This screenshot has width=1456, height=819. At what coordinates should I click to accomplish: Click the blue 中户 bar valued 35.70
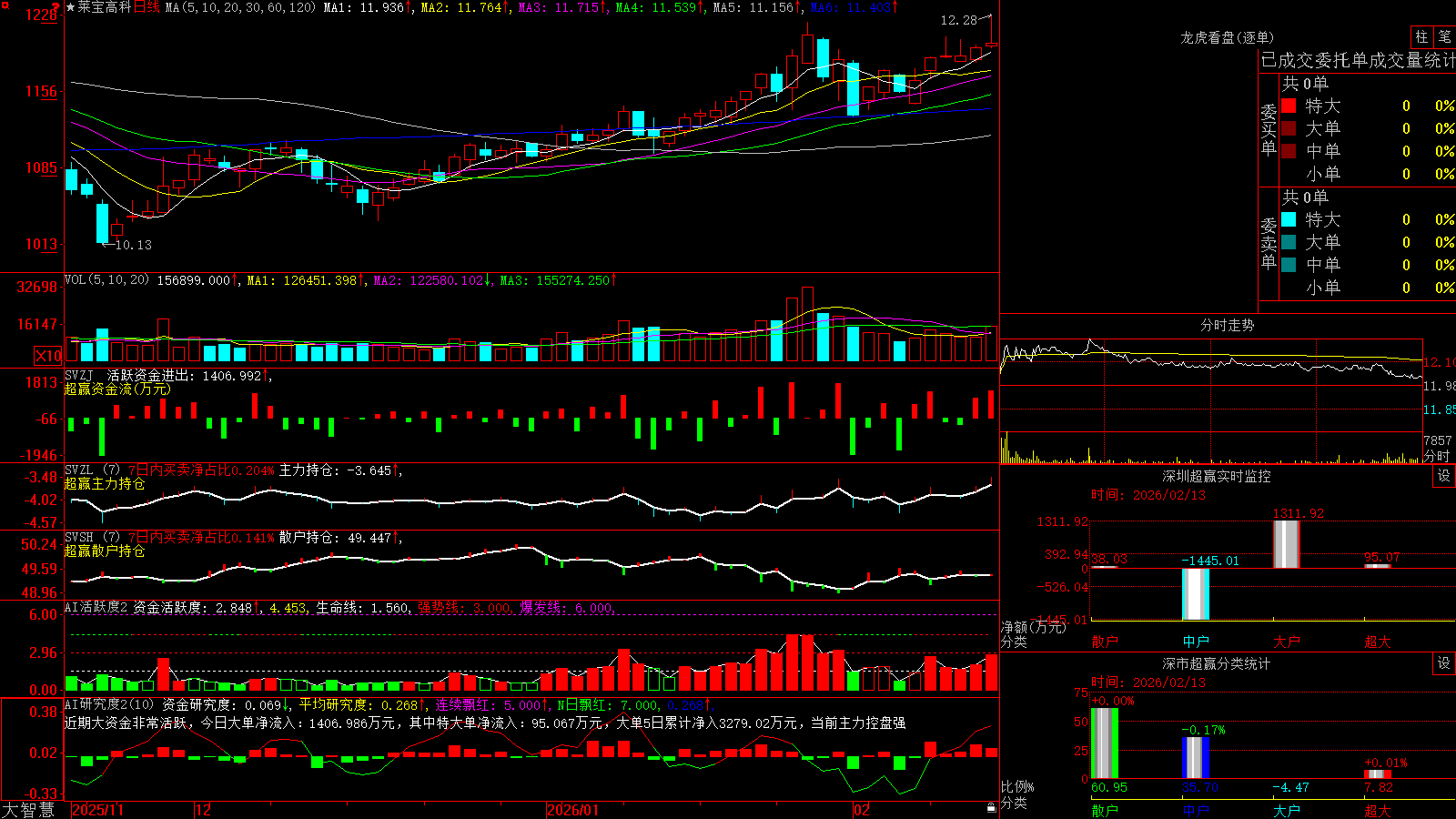pos(1195,758)
